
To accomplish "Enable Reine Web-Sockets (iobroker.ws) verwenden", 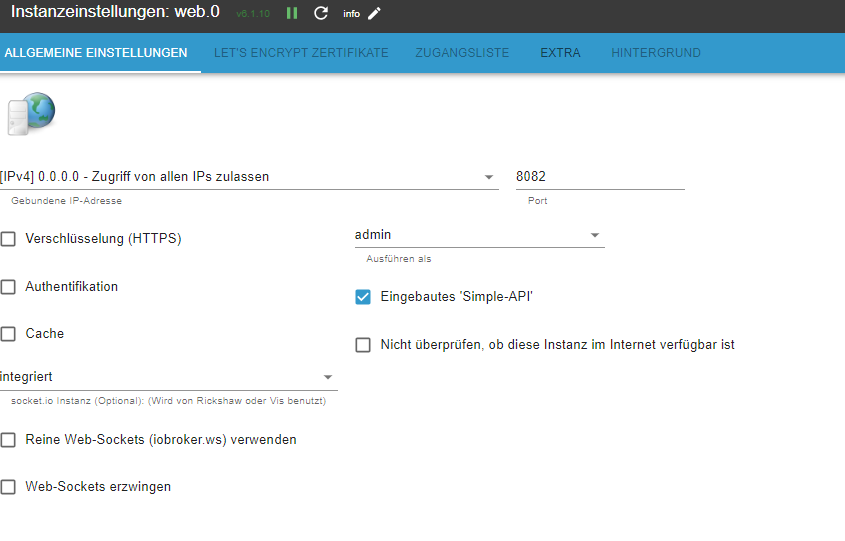I will click(x=8, y=440).
